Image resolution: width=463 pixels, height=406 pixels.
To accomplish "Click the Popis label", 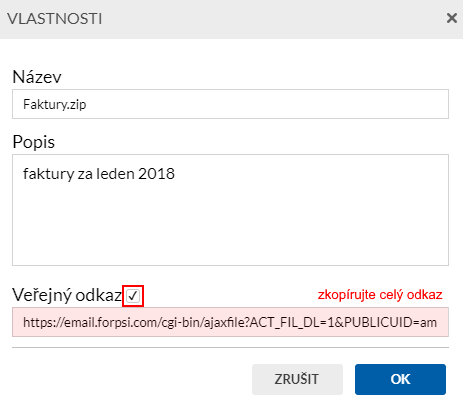I will [34, 142].
